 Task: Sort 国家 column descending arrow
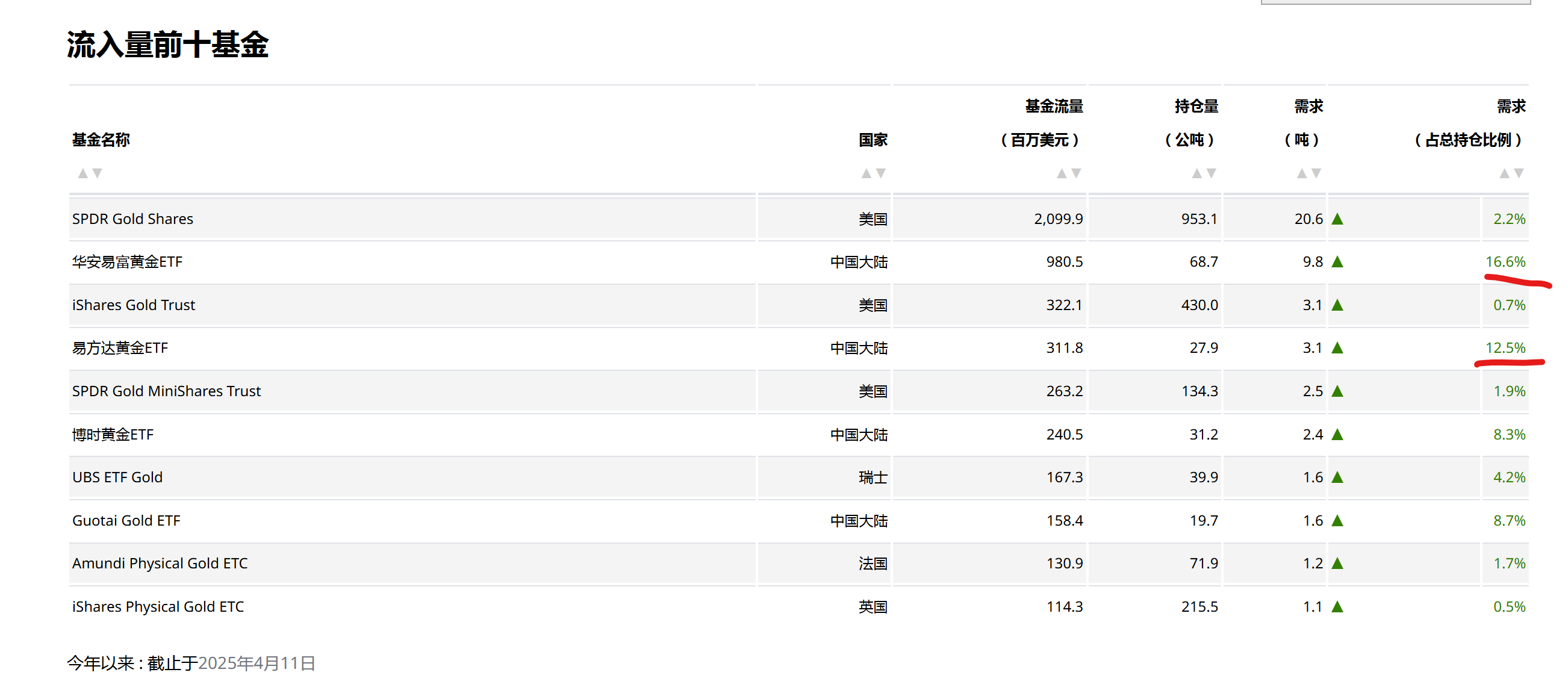[881, 173]
